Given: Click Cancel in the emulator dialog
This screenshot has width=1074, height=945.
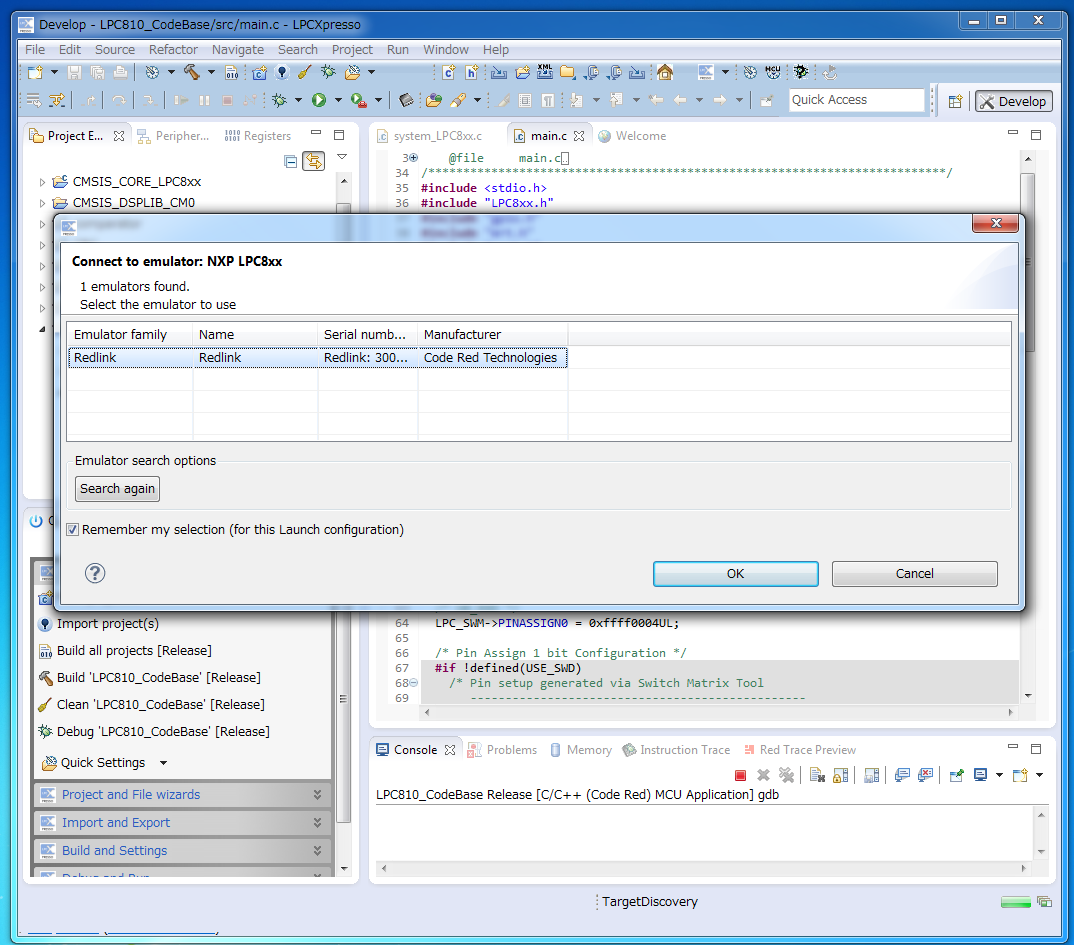Looking at the screenshot, I should (x=914, y=574).
